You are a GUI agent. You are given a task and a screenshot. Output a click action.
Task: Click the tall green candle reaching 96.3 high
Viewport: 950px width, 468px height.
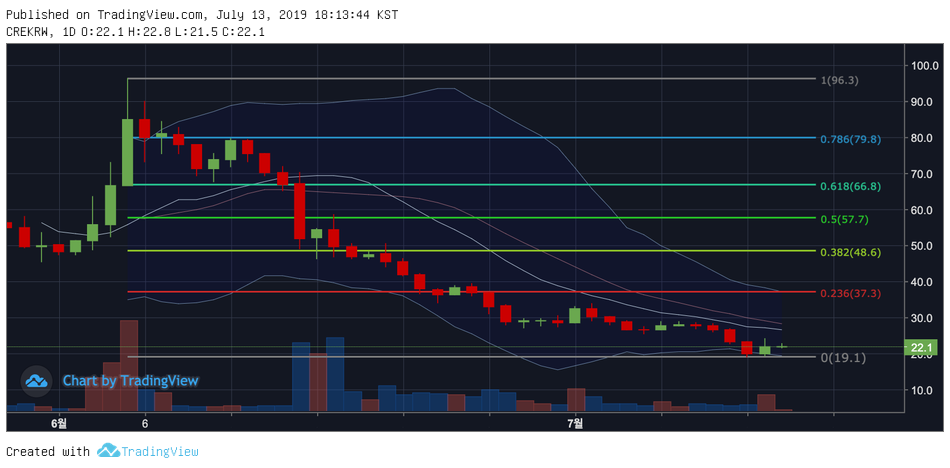point(127,132)
